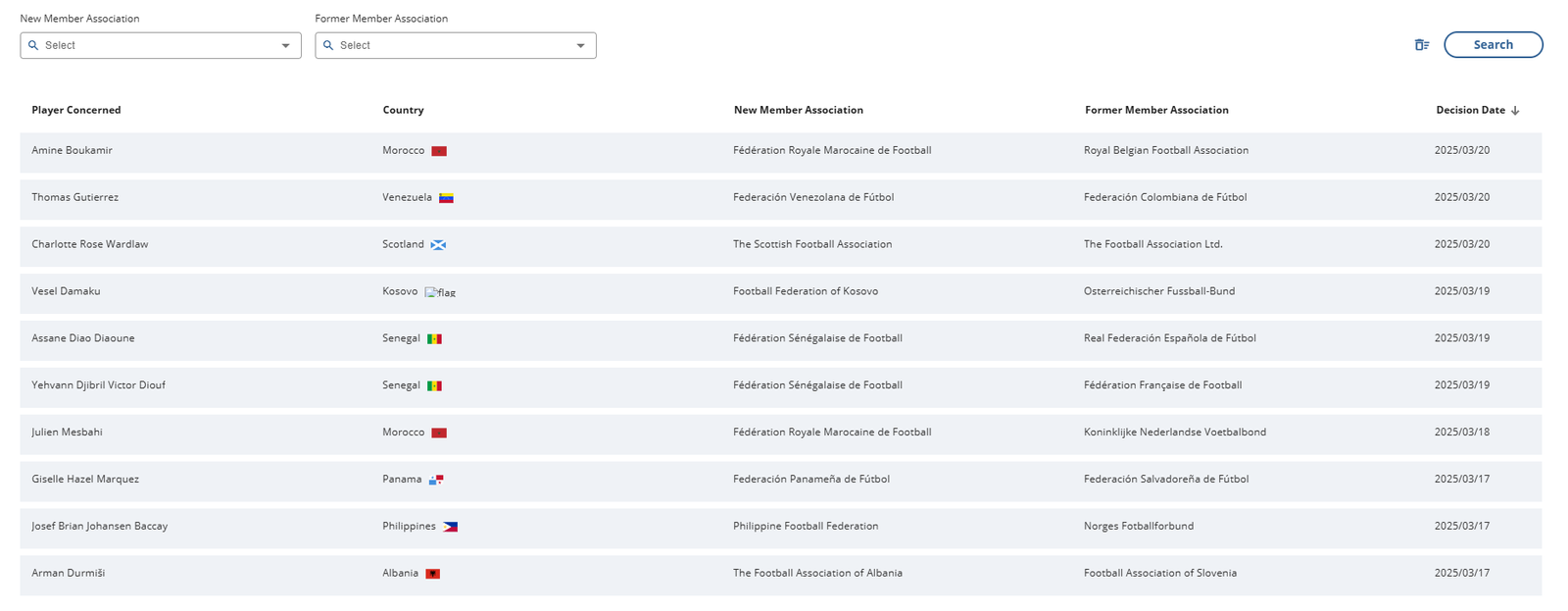Click the Panama flag icon
1568x611 pixels.
pos(436,480)
